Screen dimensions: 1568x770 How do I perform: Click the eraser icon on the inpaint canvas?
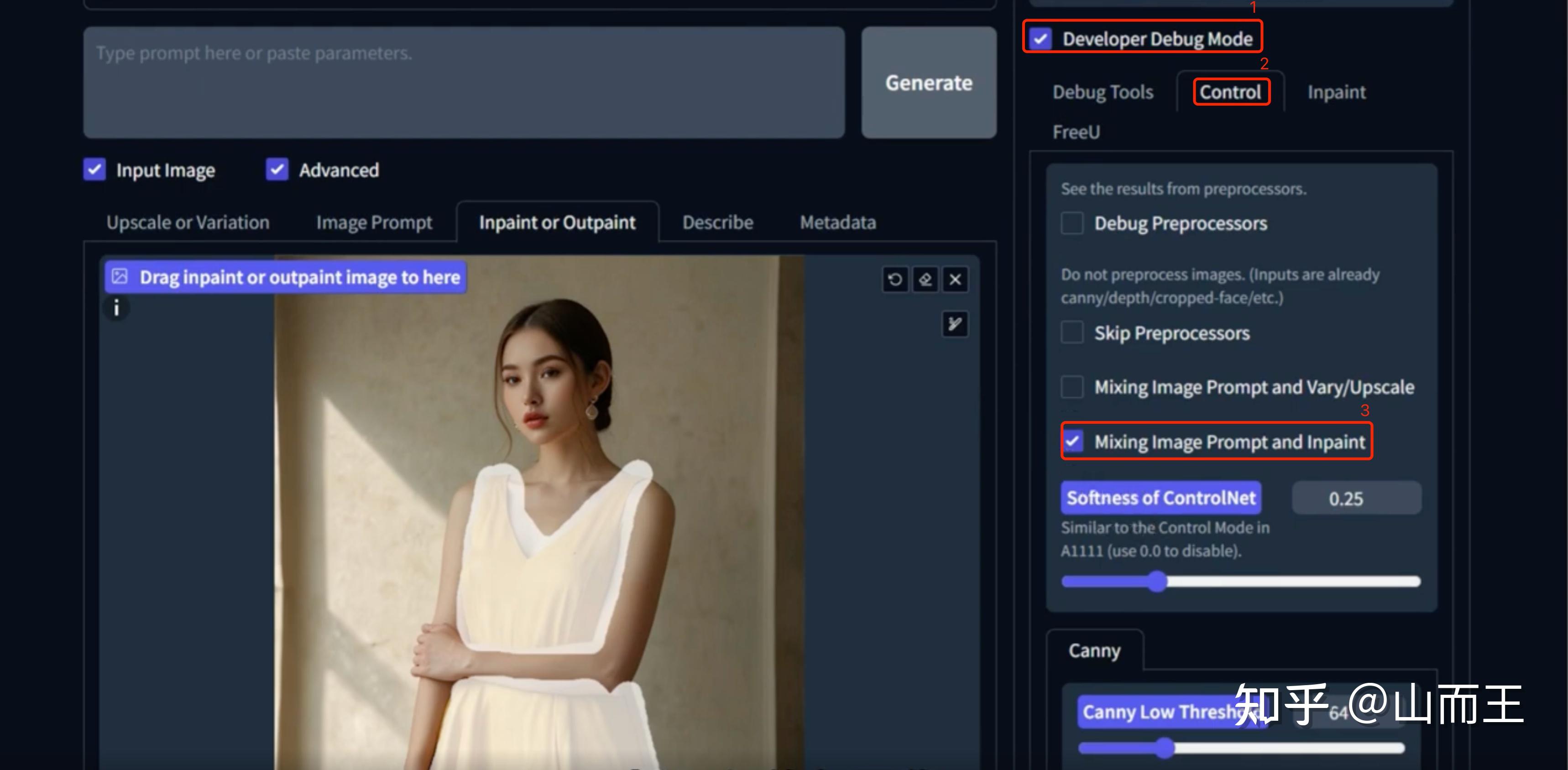pos(925,280)
